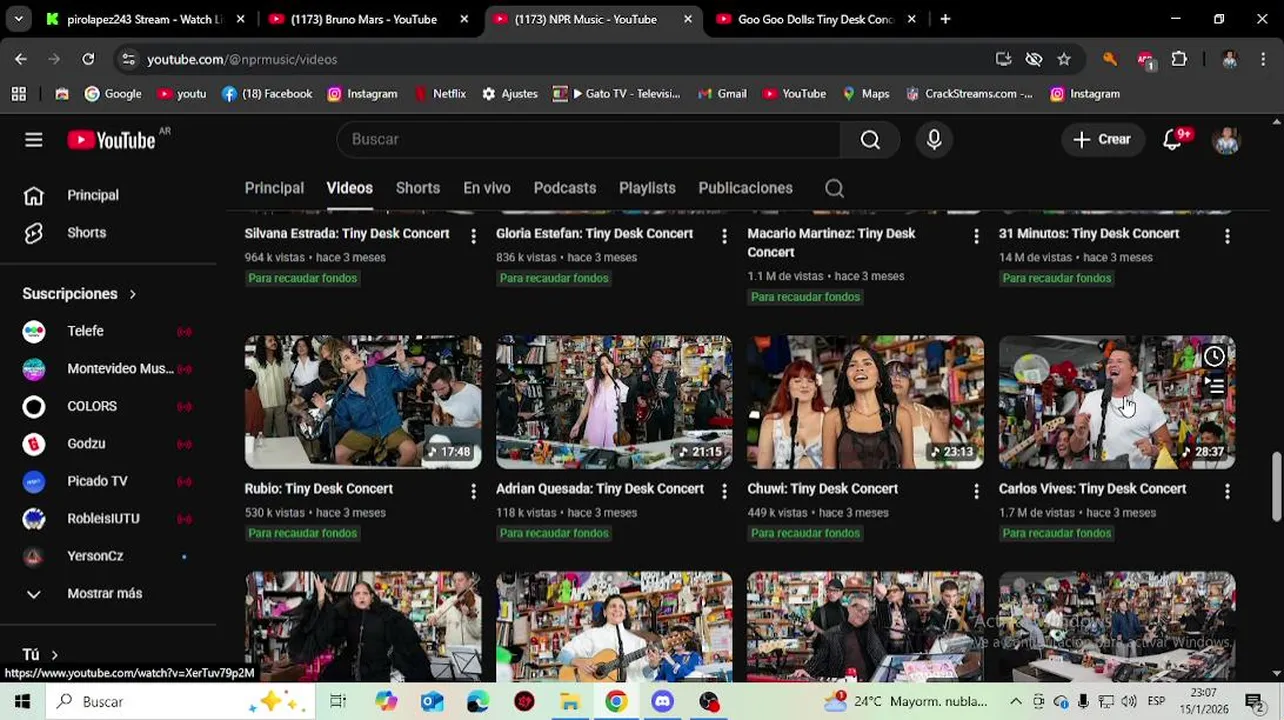Play the Adrian Quesada Tiny Desk thumbnail

coord(614,402)
